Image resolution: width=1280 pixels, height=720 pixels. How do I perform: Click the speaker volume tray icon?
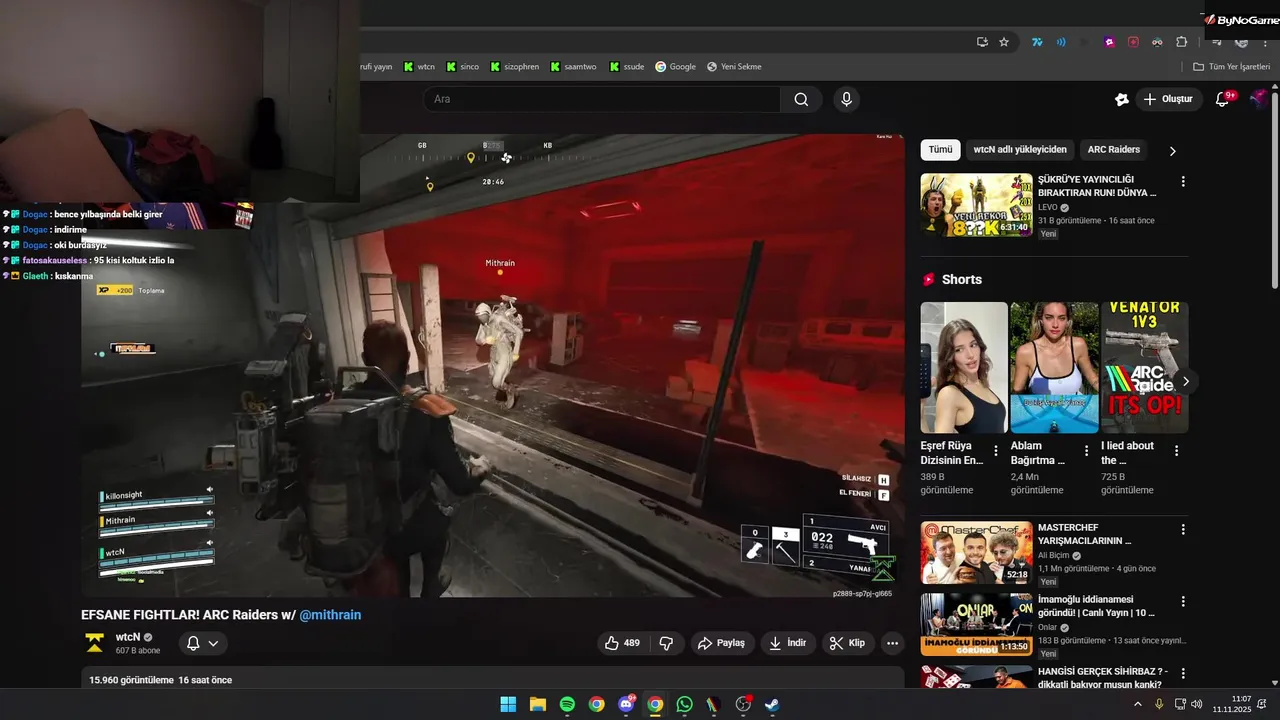pos(1196,704)
